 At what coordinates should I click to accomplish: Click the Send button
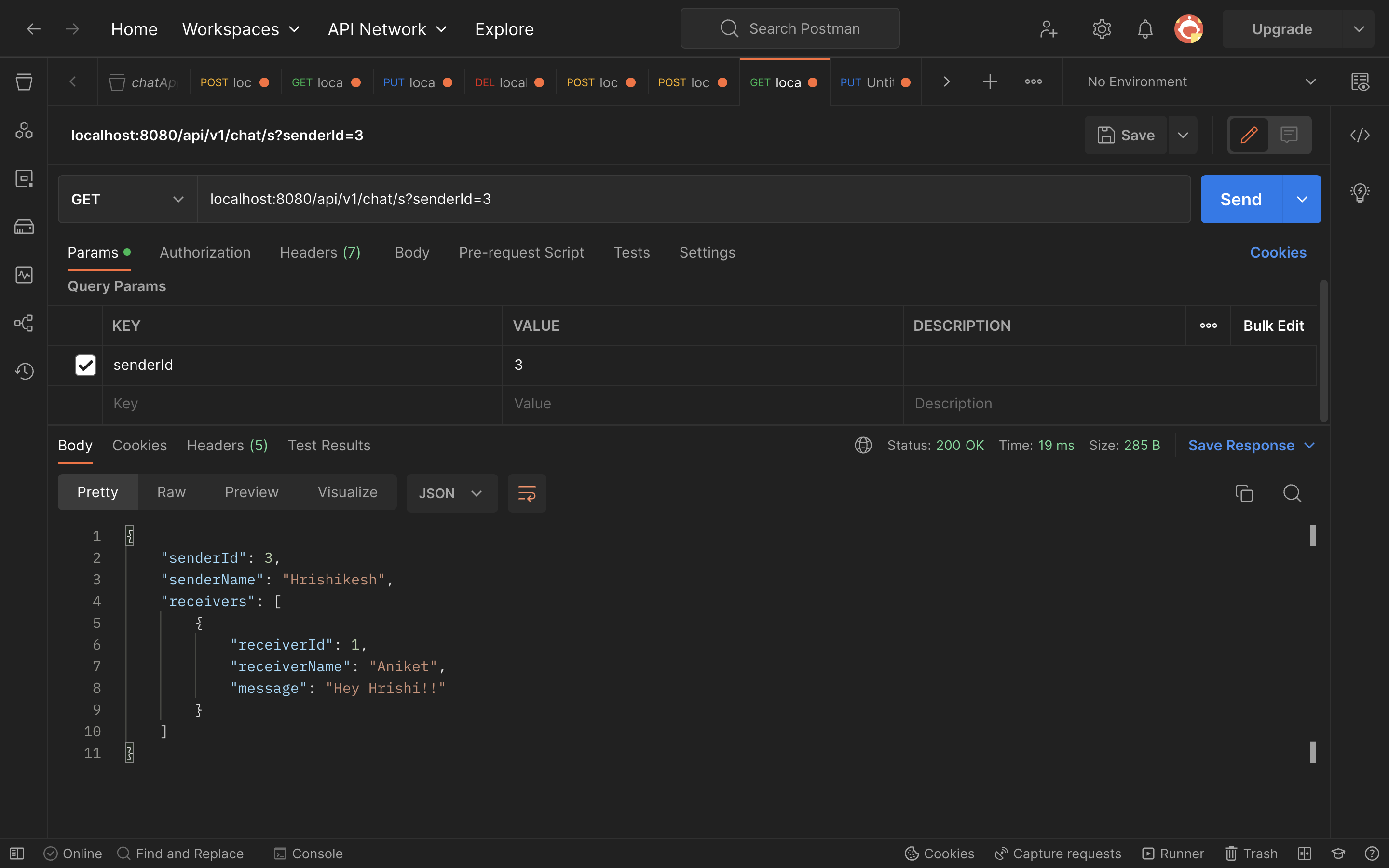(x=1240, y=199)
